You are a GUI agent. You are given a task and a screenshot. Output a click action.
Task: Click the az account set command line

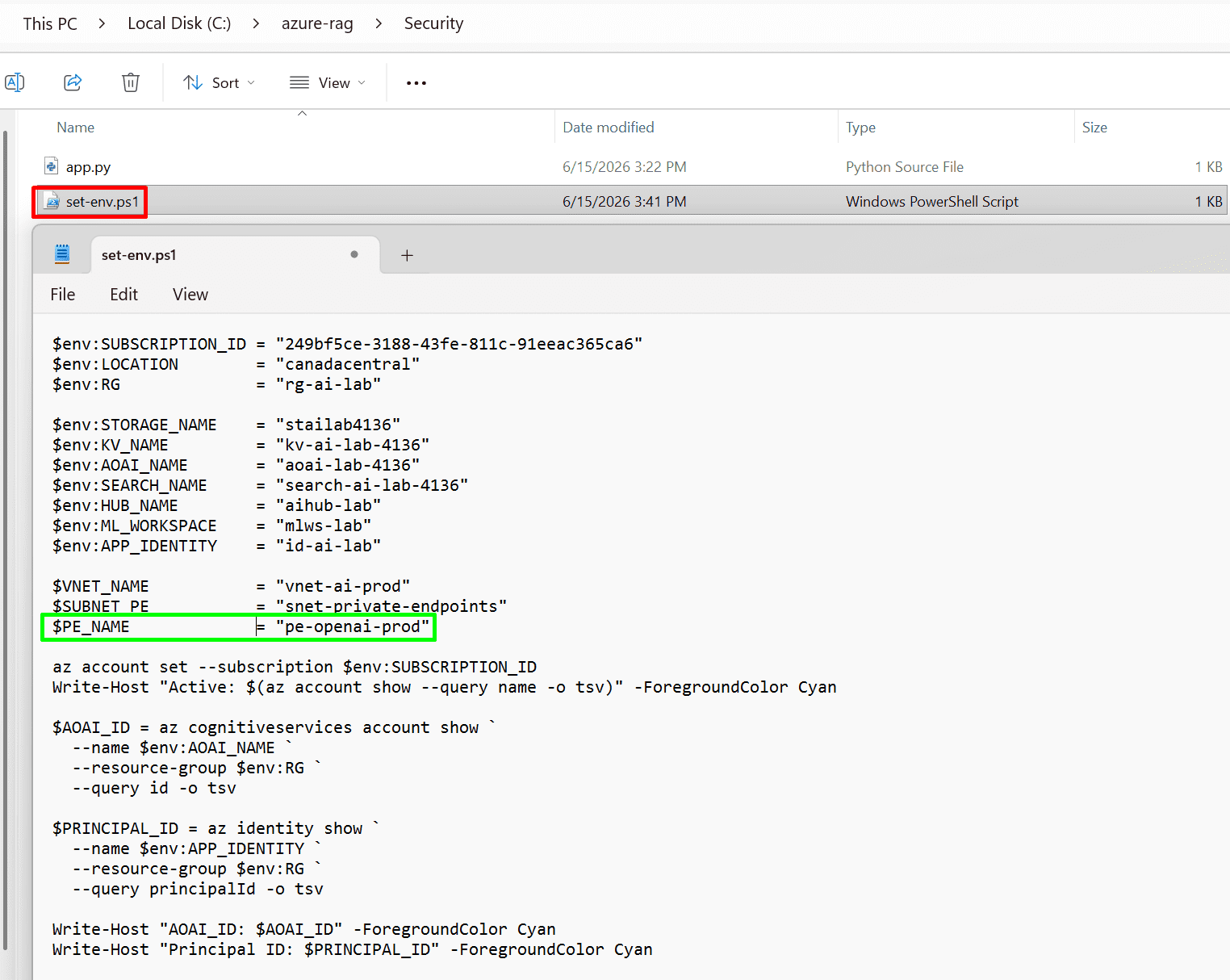pyautogui.click(x=295, y=667)
